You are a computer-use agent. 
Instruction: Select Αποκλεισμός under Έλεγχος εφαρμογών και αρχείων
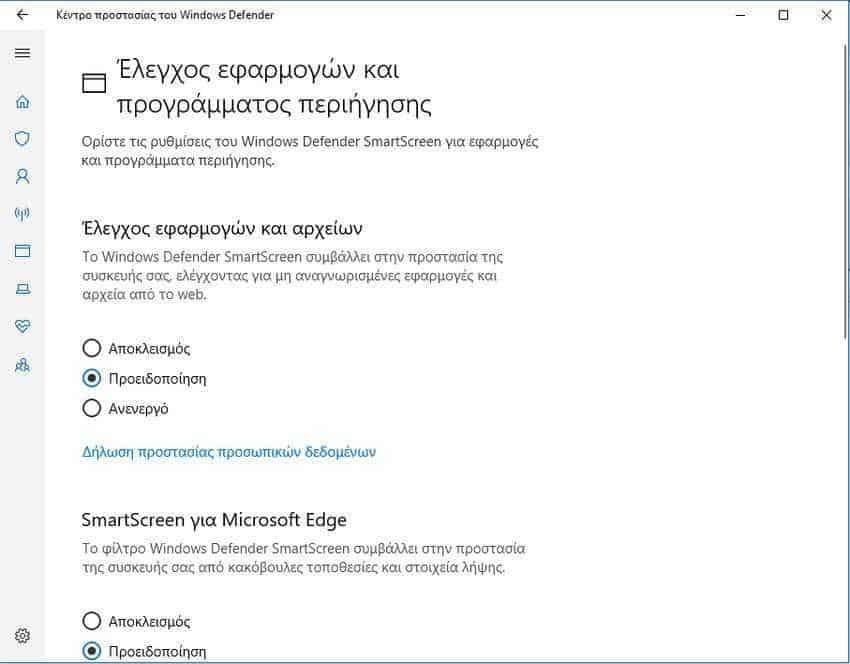coord(136,348)
